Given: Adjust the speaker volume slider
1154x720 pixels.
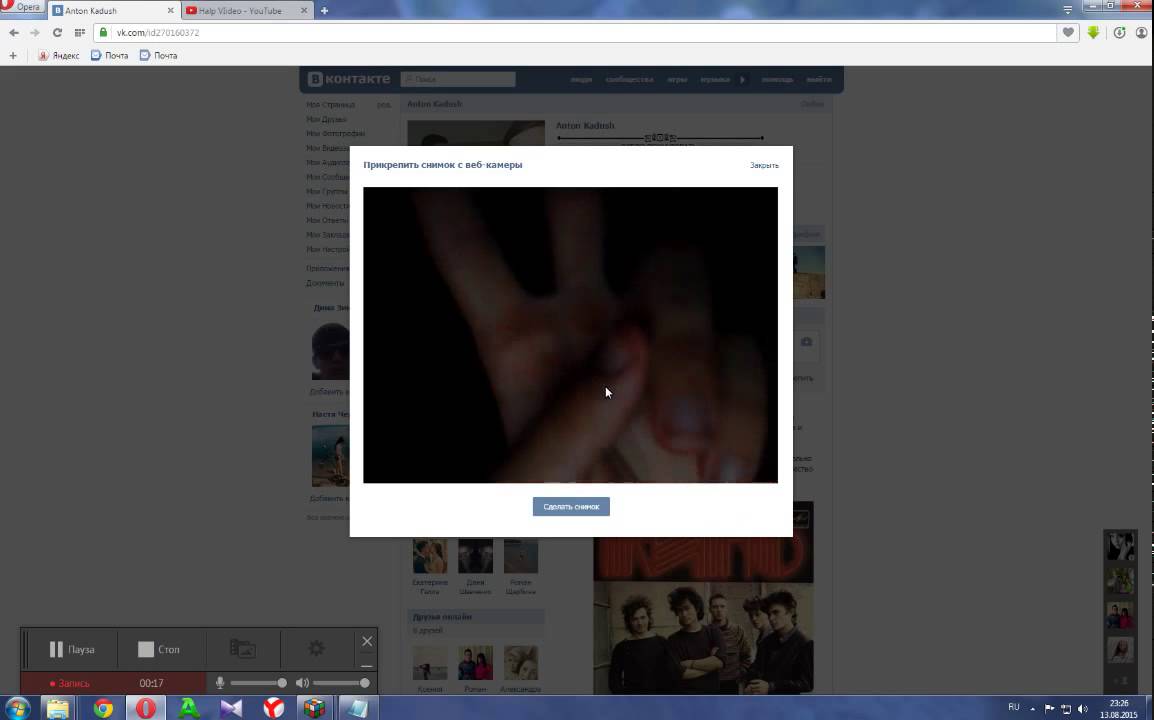Looking at the screenshot, I should click(341, 683).
